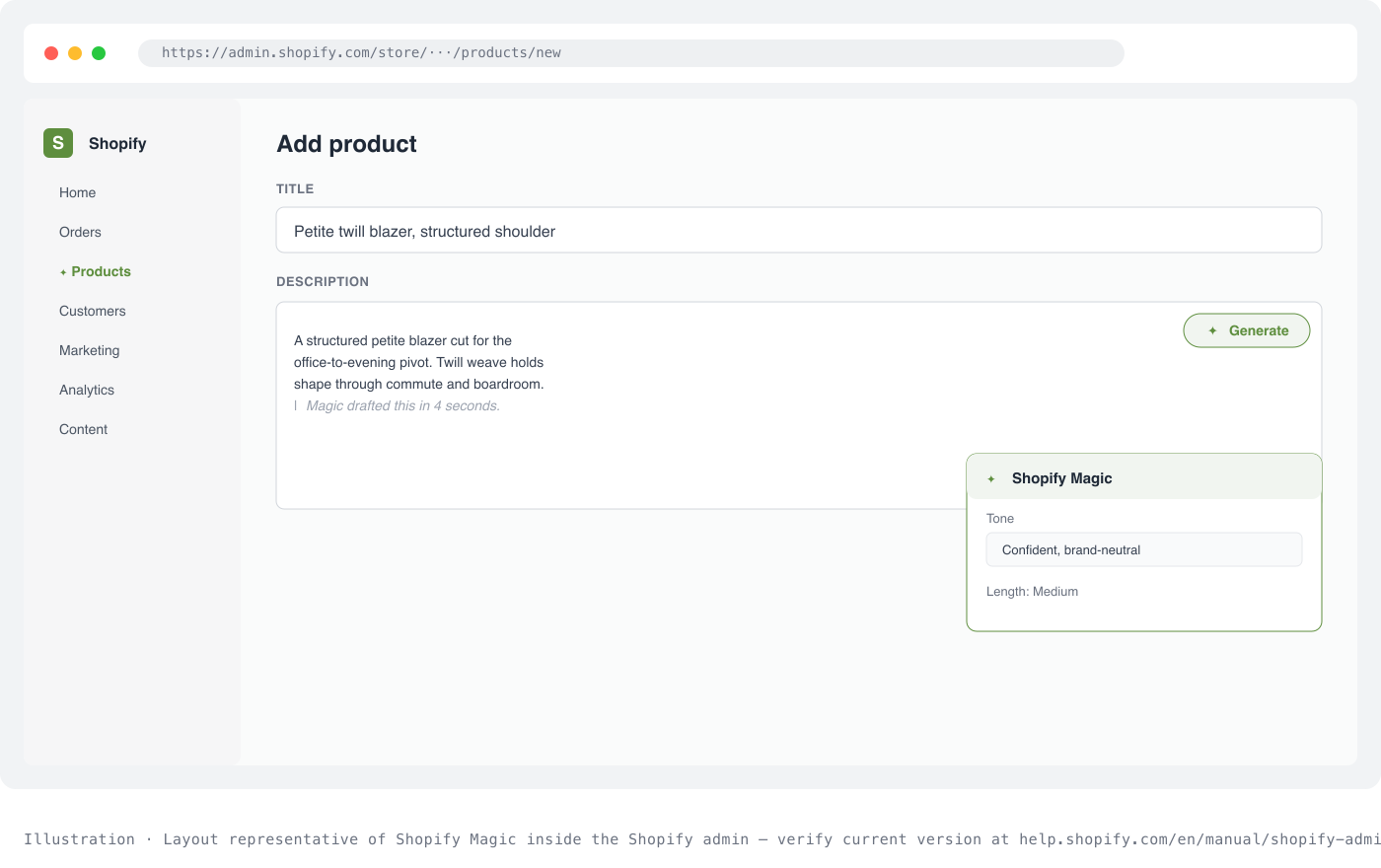
Task: Click inside the Description text area
Action: click(x=799, y=405)
